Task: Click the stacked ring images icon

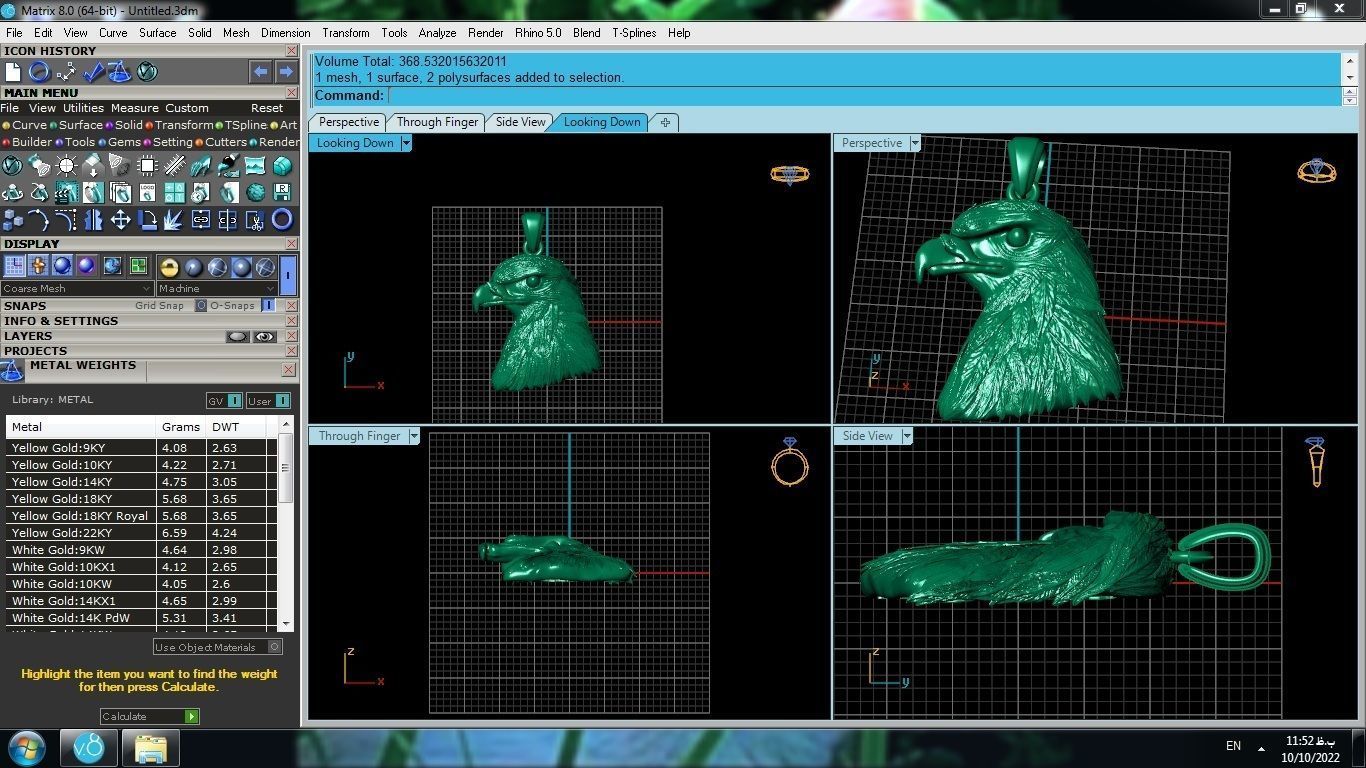Action: [x=120, y=192]
